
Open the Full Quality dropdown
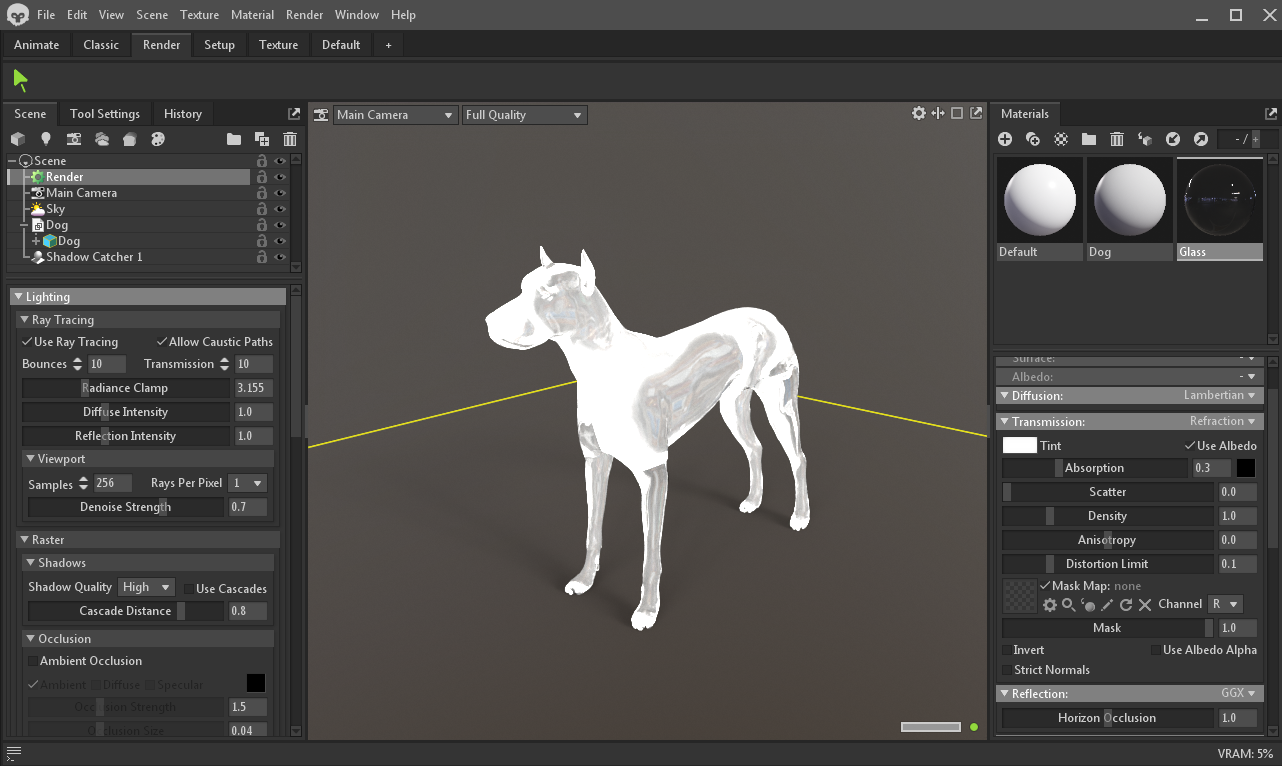pos(524,115)
